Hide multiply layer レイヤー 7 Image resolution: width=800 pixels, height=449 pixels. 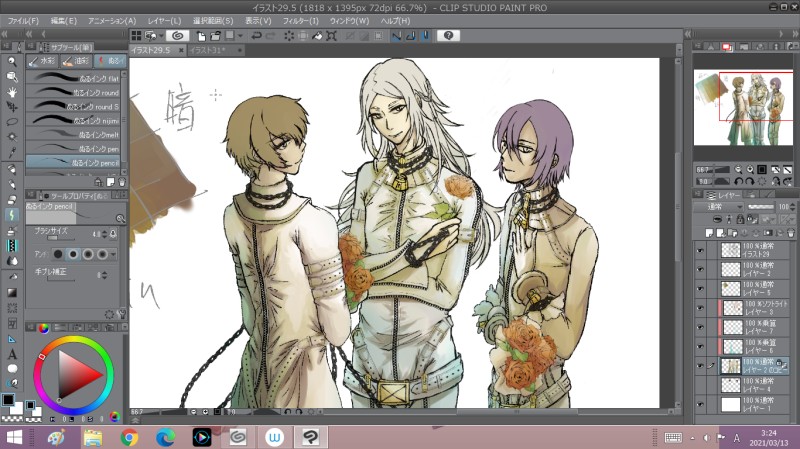pos(700,327)
